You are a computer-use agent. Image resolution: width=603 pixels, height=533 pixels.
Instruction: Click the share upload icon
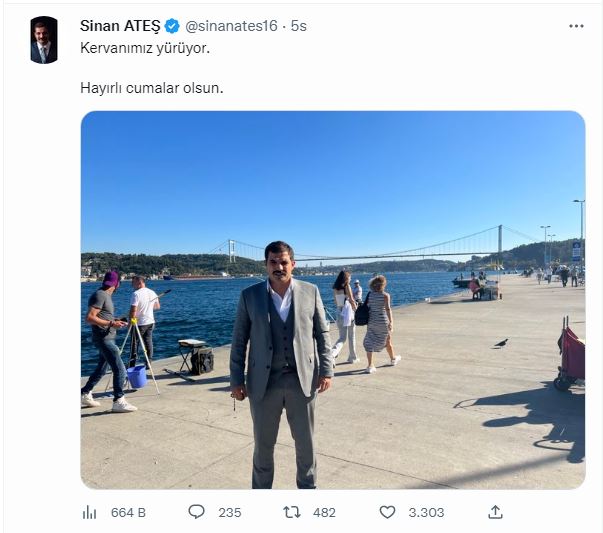(495, 512)
